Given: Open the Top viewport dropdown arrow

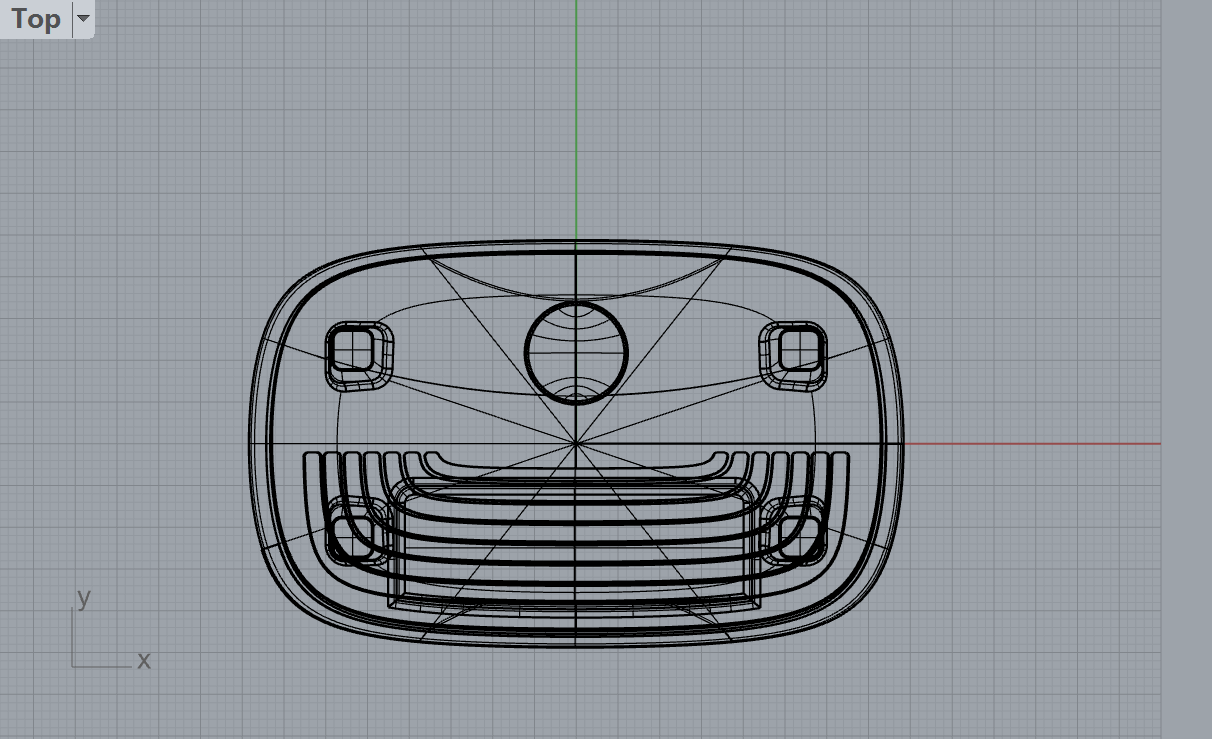Looking at the screenshot, I should click(x=83, y=19).
